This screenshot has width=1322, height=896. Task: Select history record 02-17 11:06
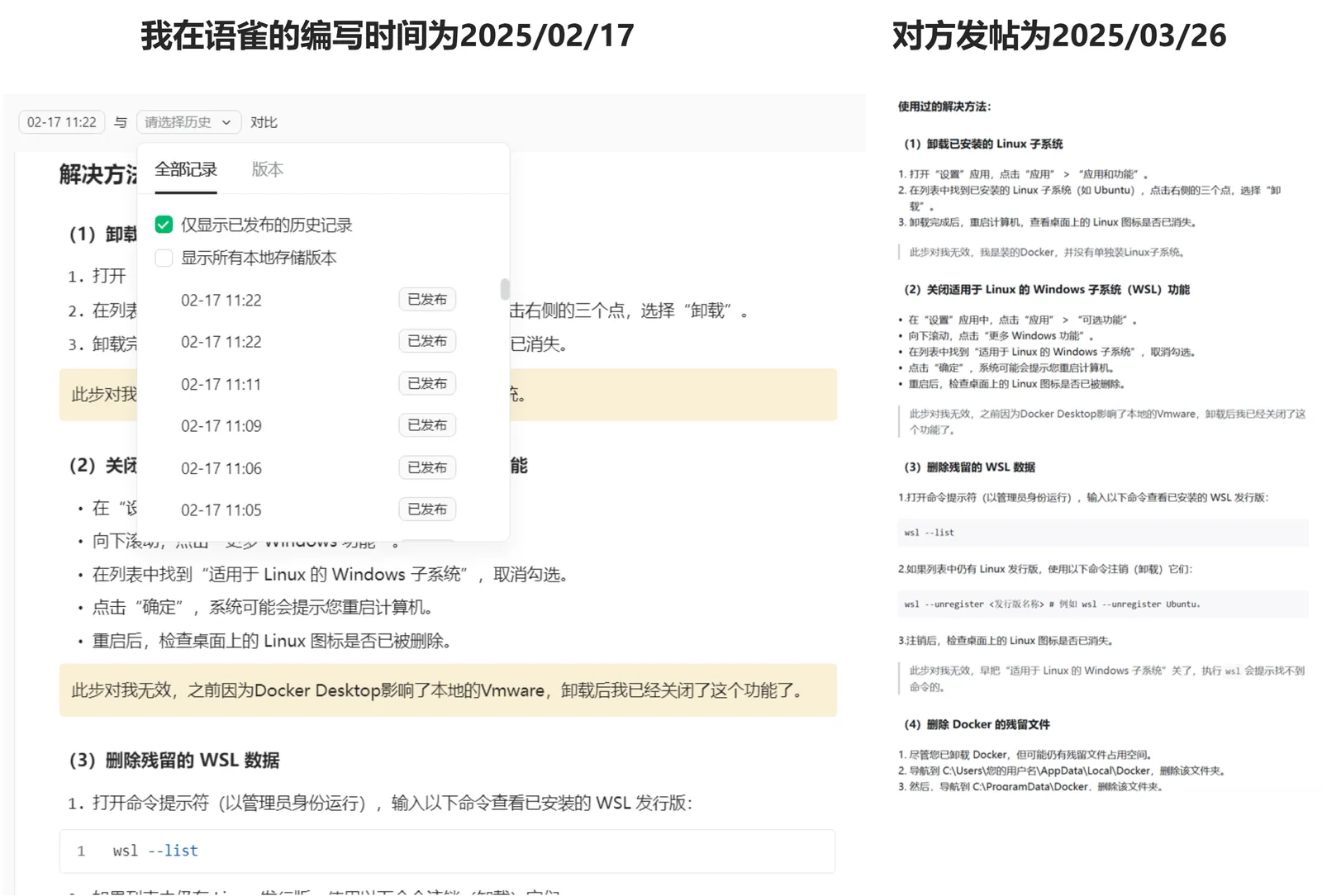tap(220, 467)
